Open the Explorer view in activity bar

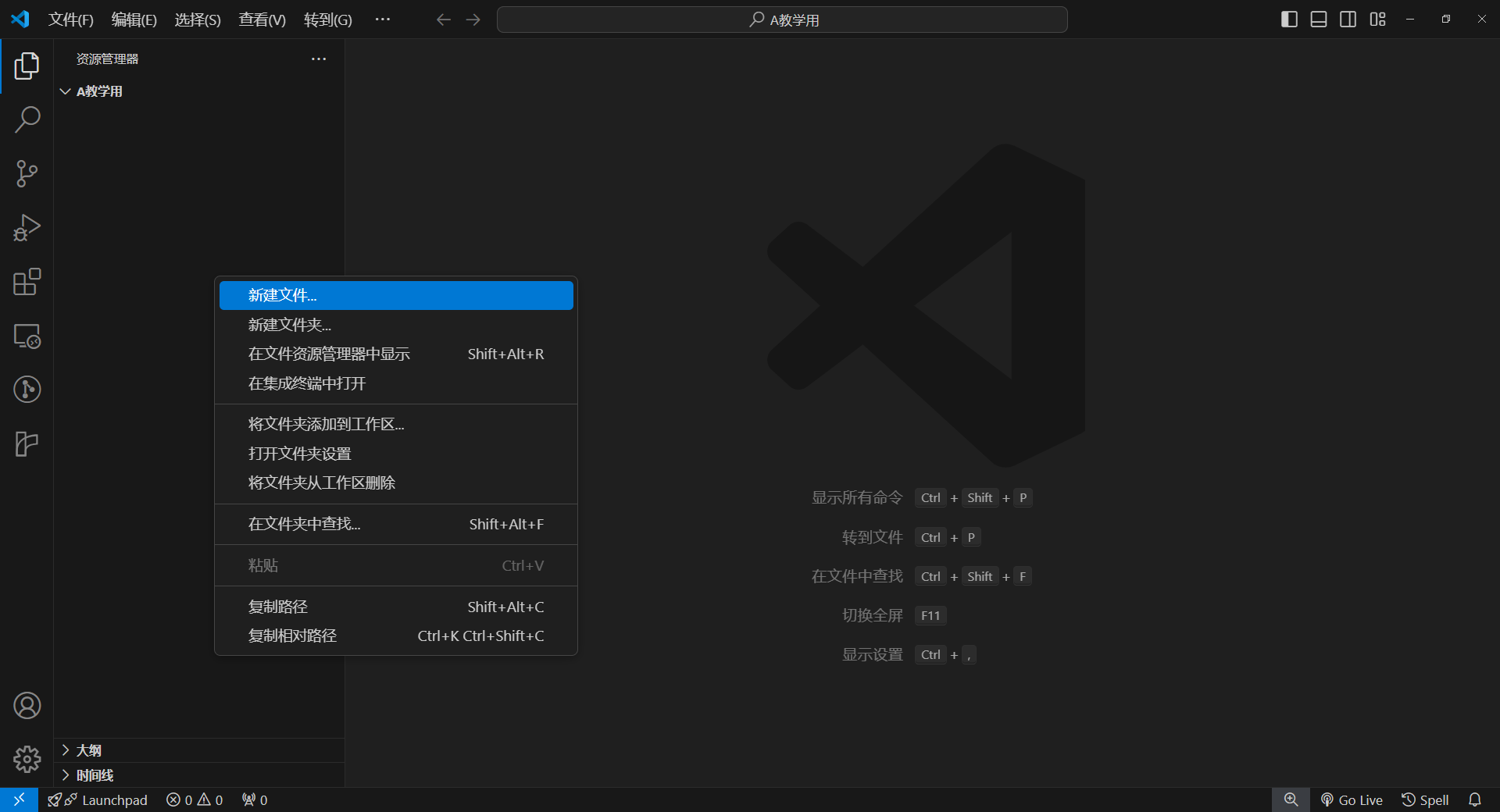pos(27,66)
